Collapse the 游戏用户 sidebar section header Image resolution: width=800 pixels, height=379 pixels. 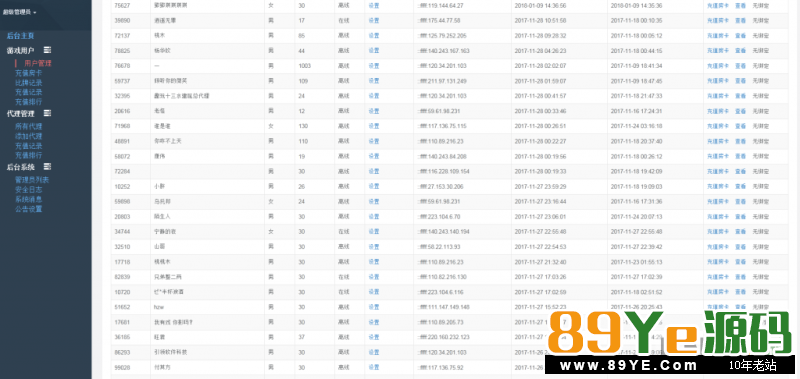(20, 50)
